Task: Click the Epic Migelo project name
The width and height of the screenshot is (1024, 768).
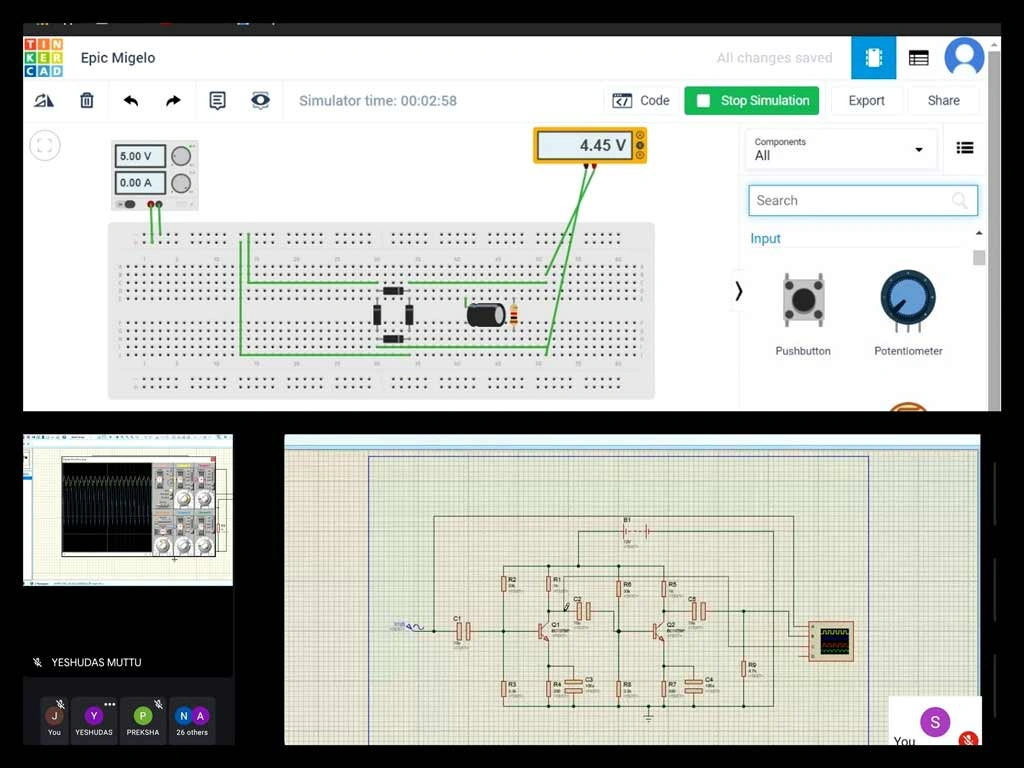Action: [x=118, y=57]
